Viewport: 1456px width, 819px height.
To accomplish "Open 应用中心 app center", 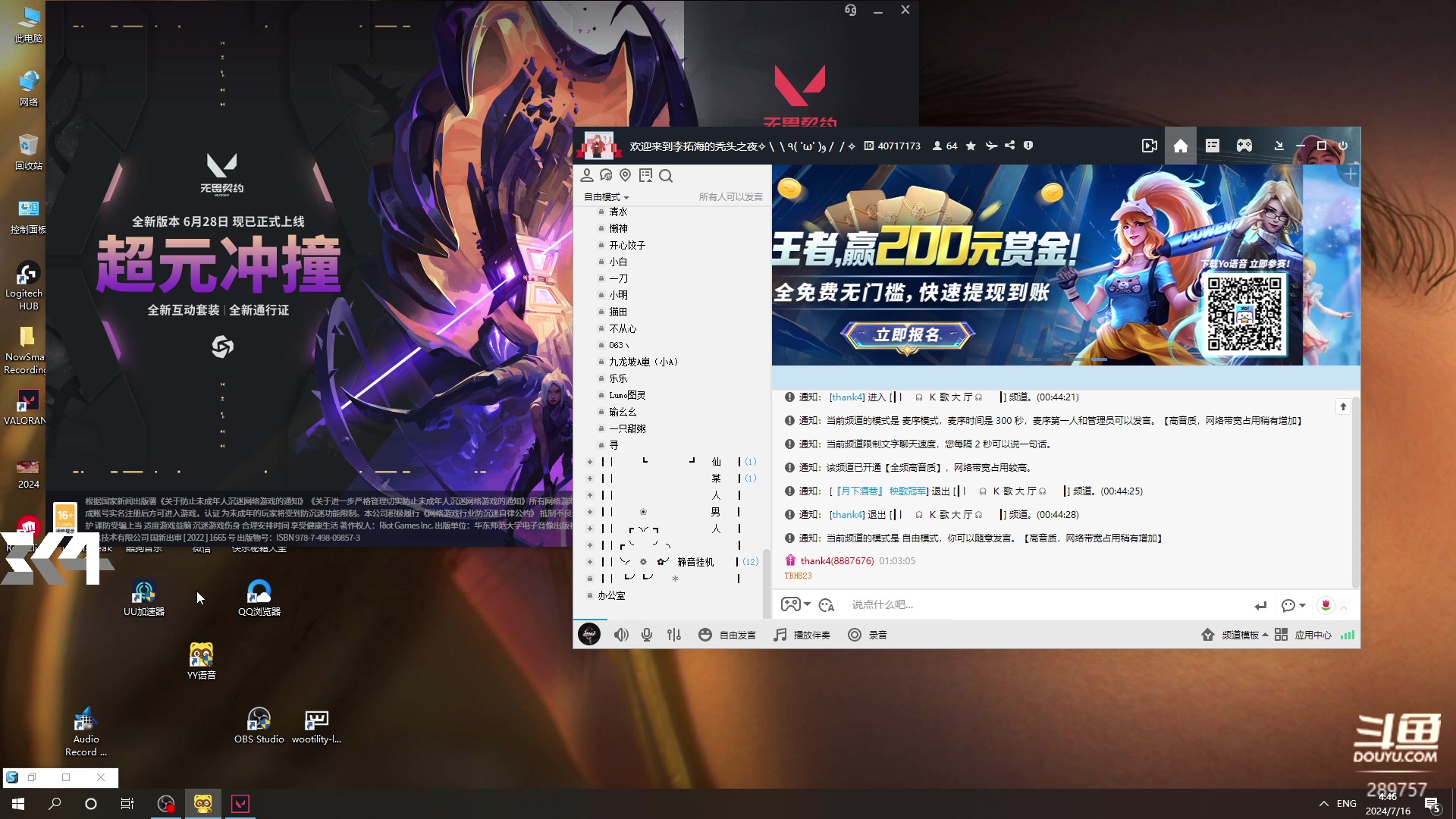I will click(1304, 635).
